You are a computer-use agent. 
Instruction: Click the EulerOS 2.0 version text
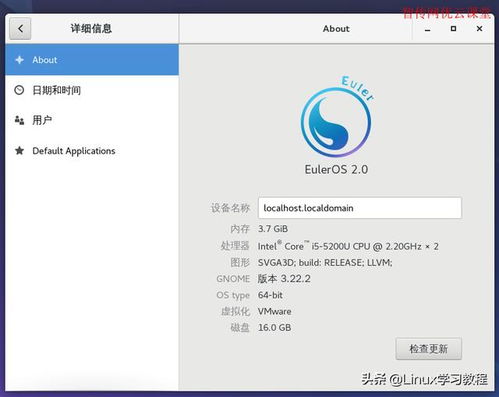click(336, 169)
